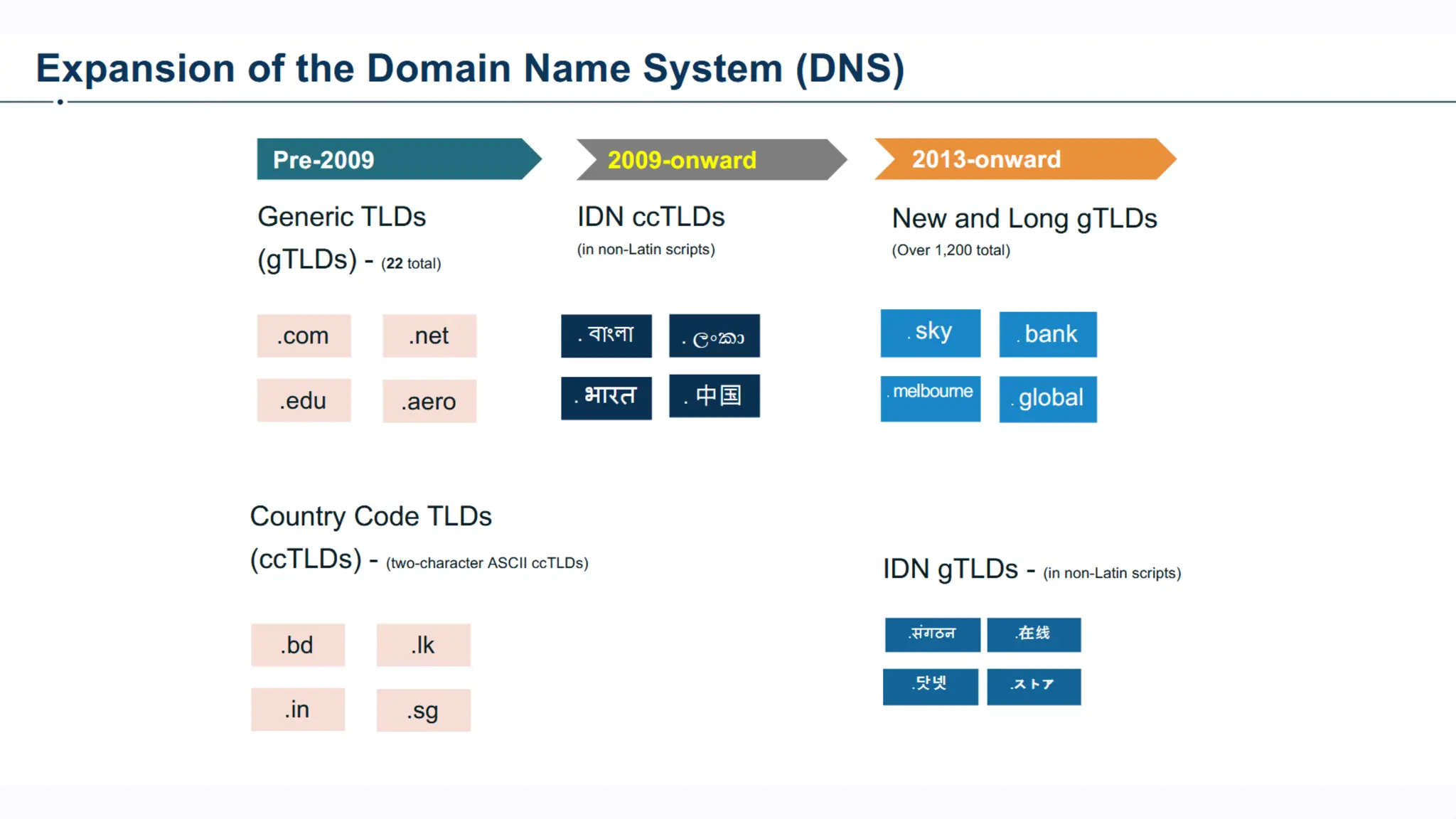
Task: Select the .sky gTLD box
Action: tap(930, 333)
